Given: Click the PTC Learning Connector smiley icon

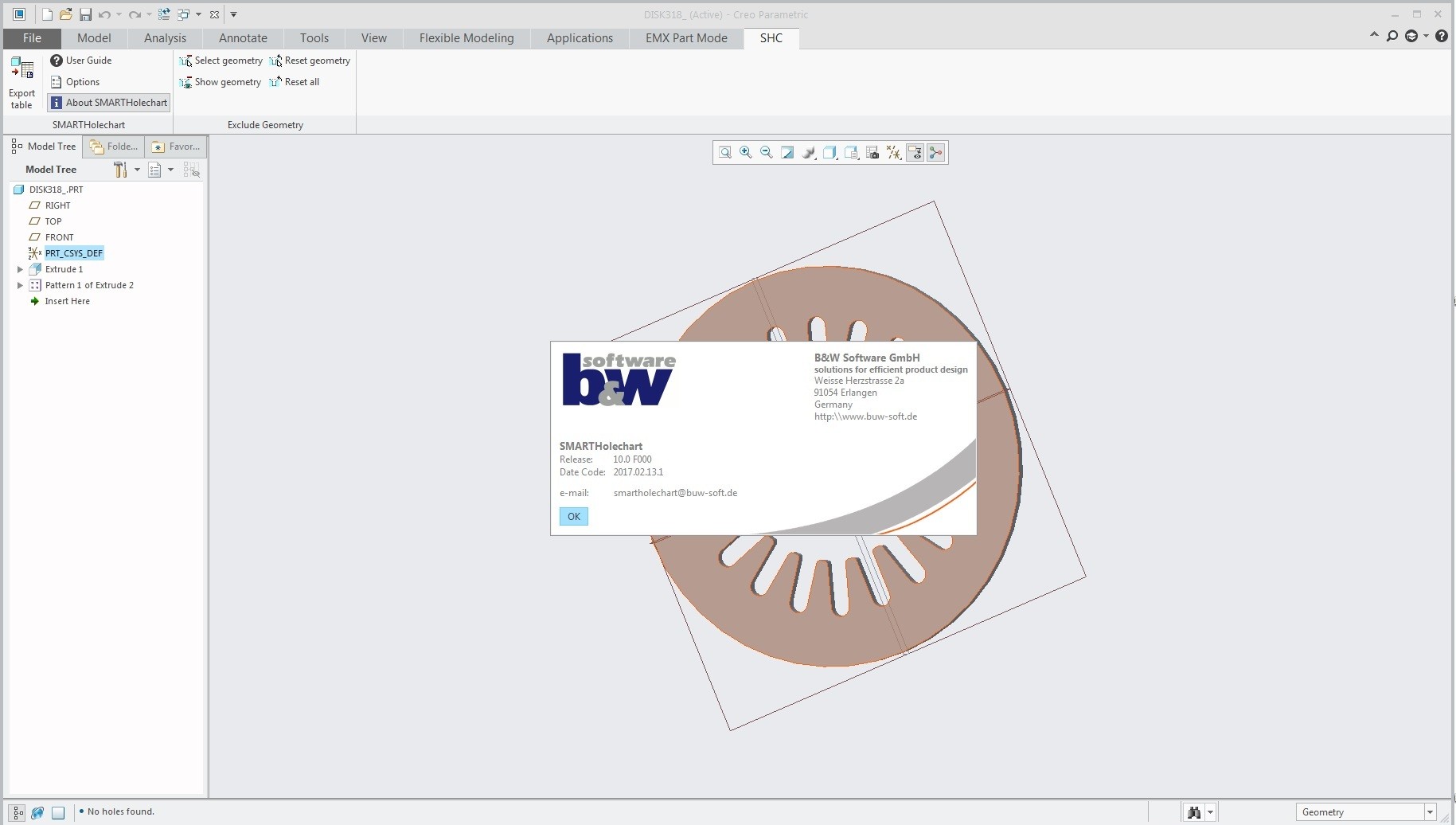Looking at the screenshot, I should pyautogui.click(x=1411, y=37).
